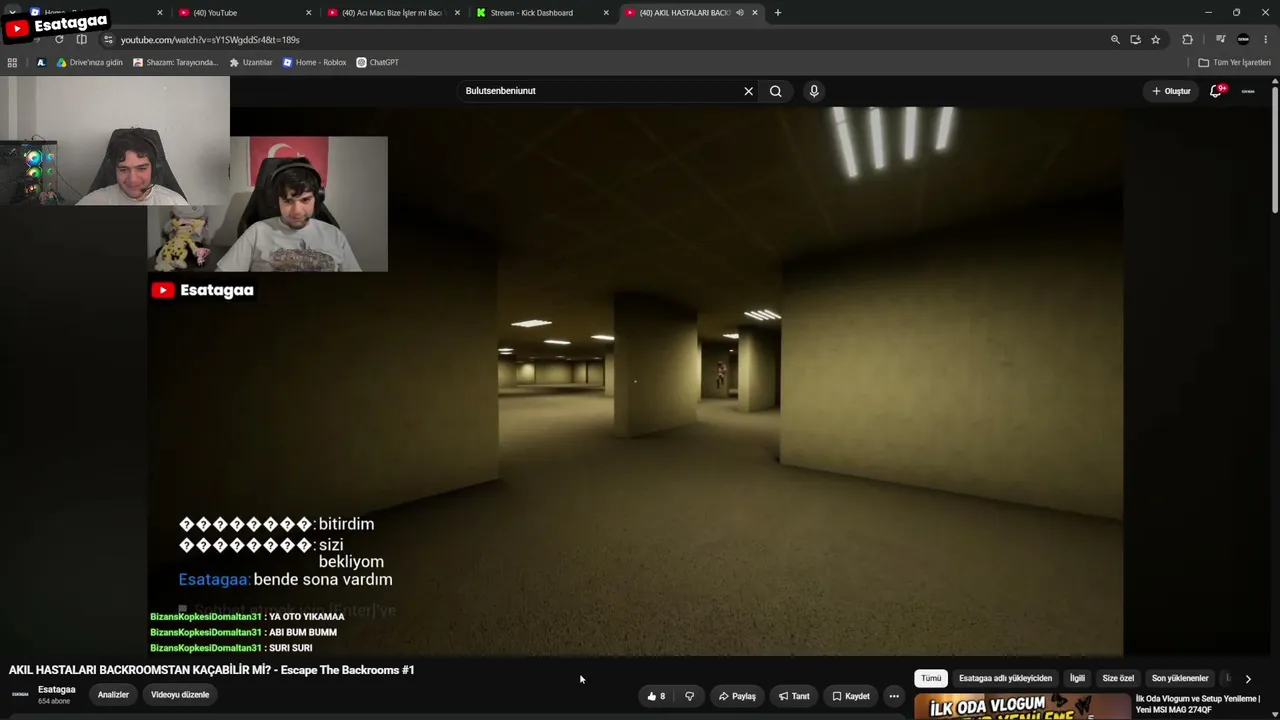Viewport: 1280px width, 720px height.
Task: Click the page vertical scrollbar
Action: tap(1275, 150)
